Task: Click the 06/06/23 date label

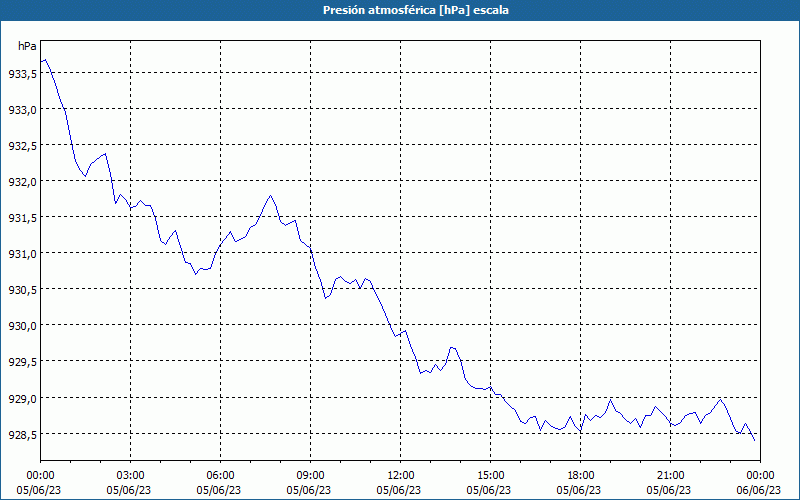Action: point(760,490)
